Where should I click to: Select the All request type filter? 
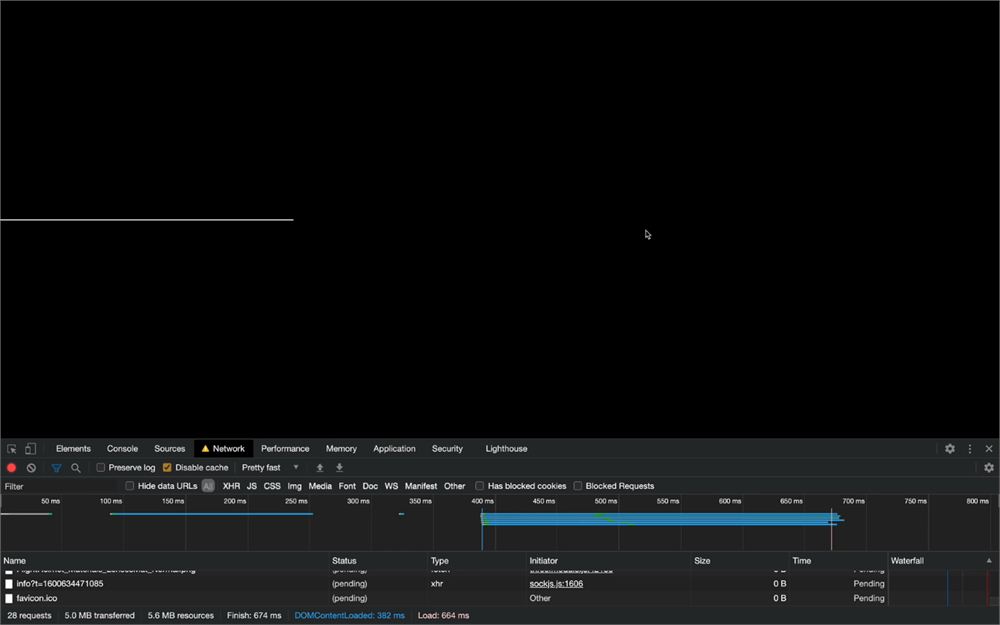(208, 486)
